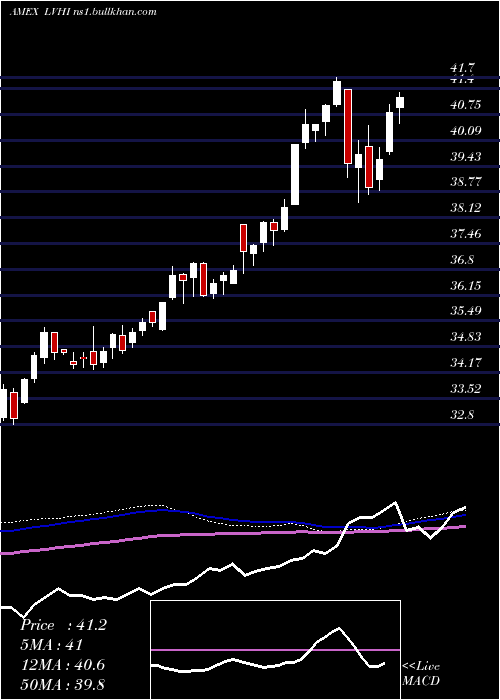
Task: Click the 40.75 price axis label
Action: (x=466, y=105)
